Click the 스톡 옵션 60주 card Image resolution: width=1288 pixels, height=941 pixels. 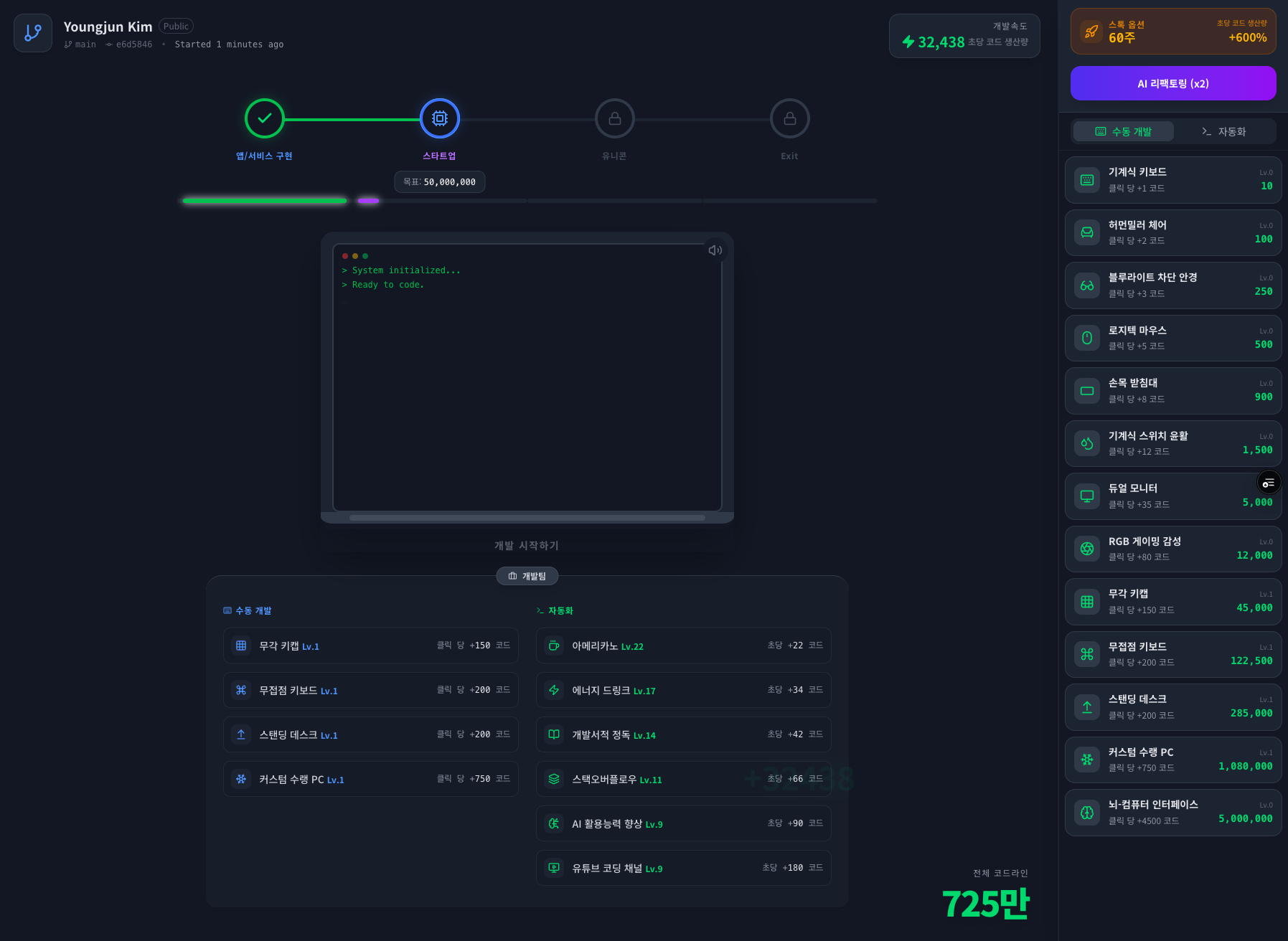1173,32
